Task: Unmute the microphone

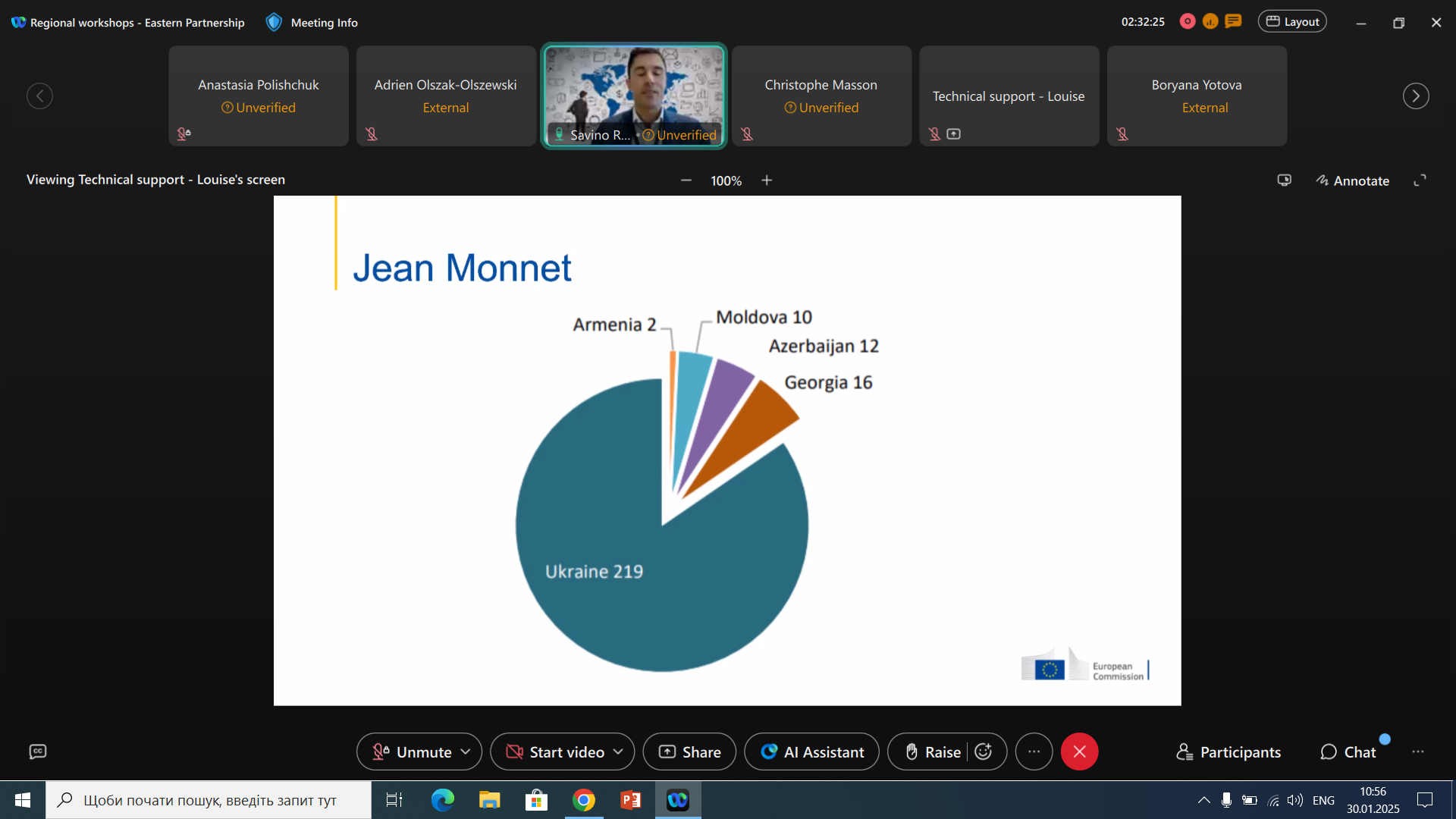Action: pos(413,752)
